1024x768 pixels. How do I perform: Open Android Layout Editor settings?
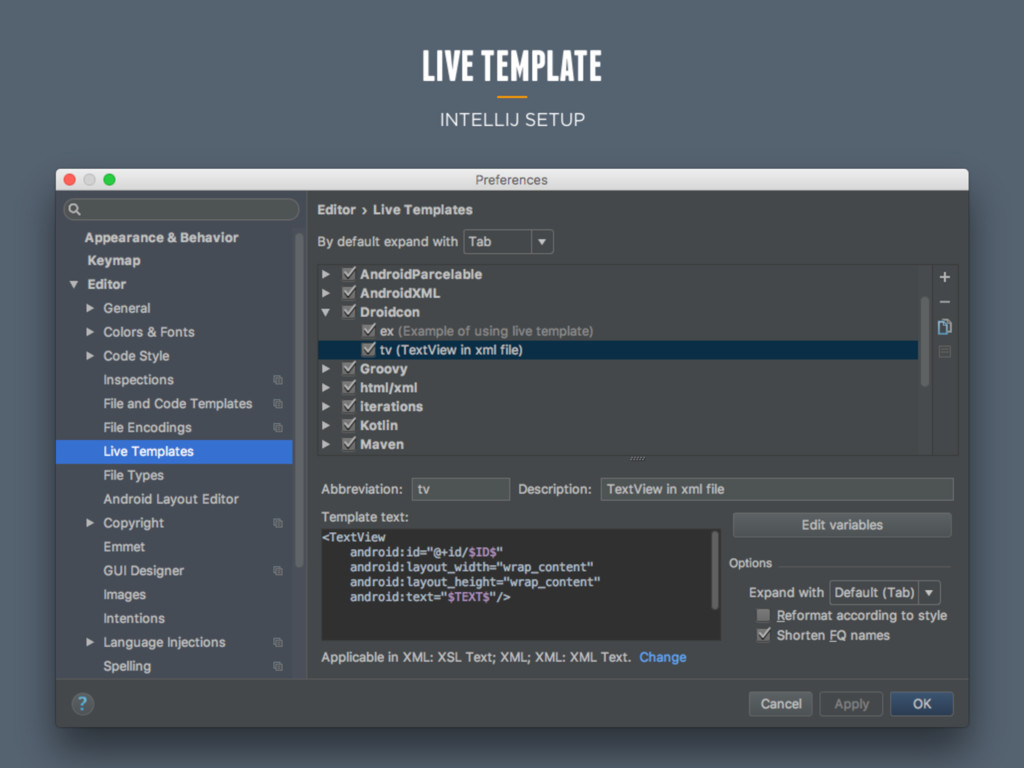[170, 499]
